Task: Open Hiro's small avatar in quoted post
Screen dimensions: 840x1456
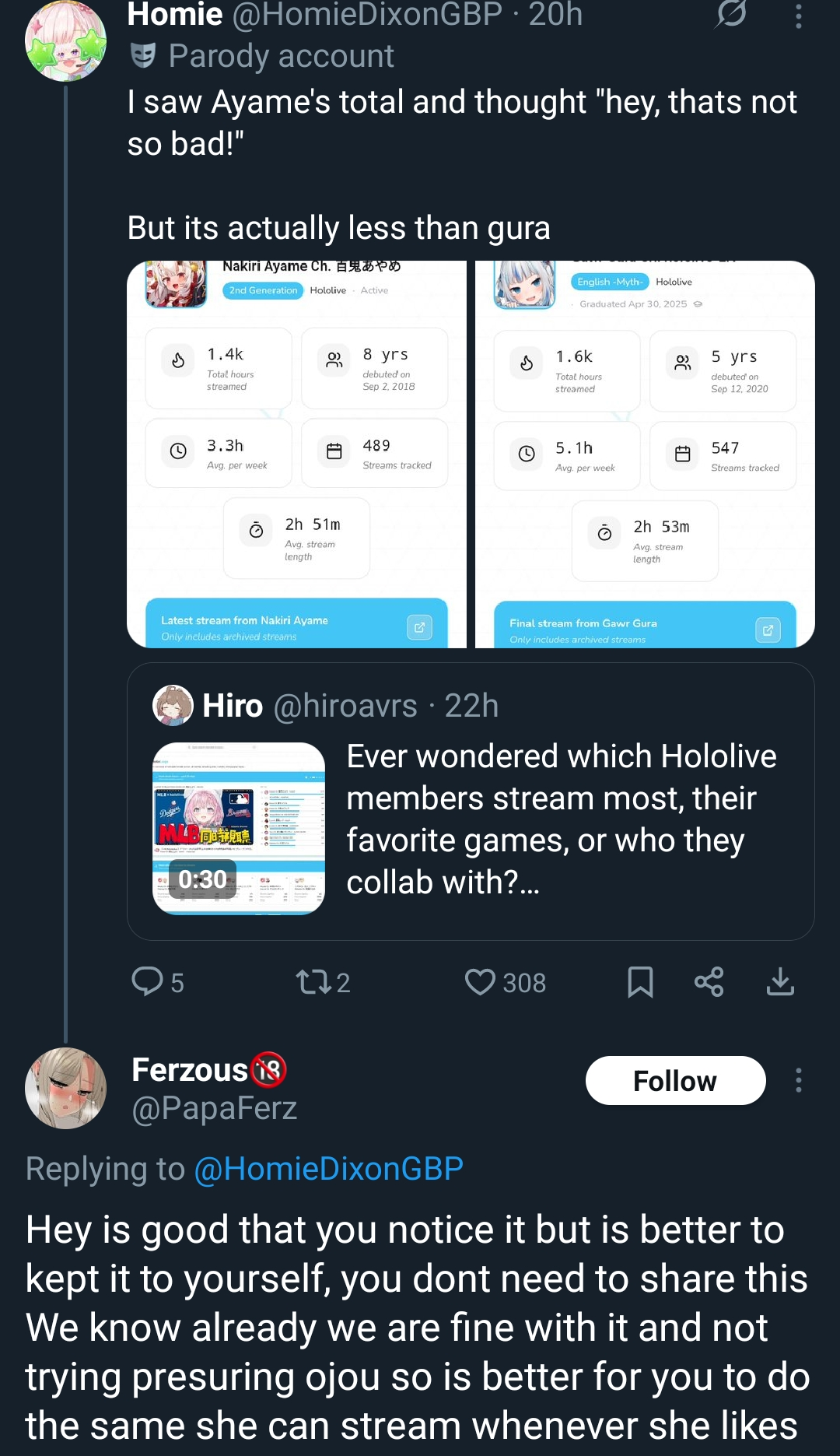Action: pos(173,705)
